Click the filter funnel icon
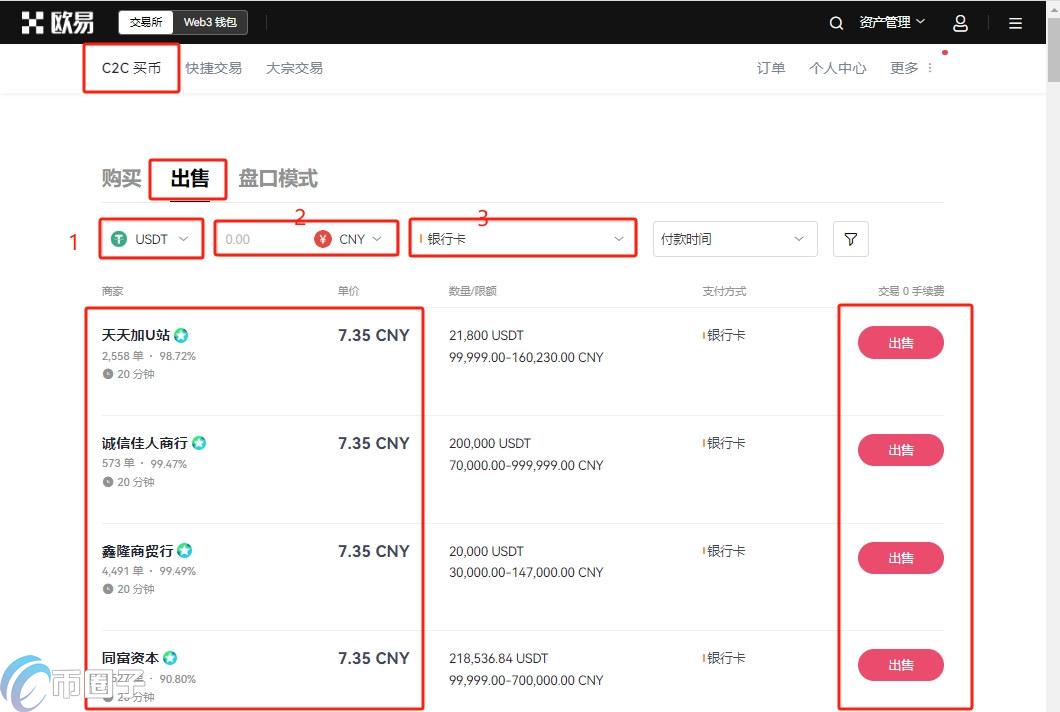 tap(850, 239)
